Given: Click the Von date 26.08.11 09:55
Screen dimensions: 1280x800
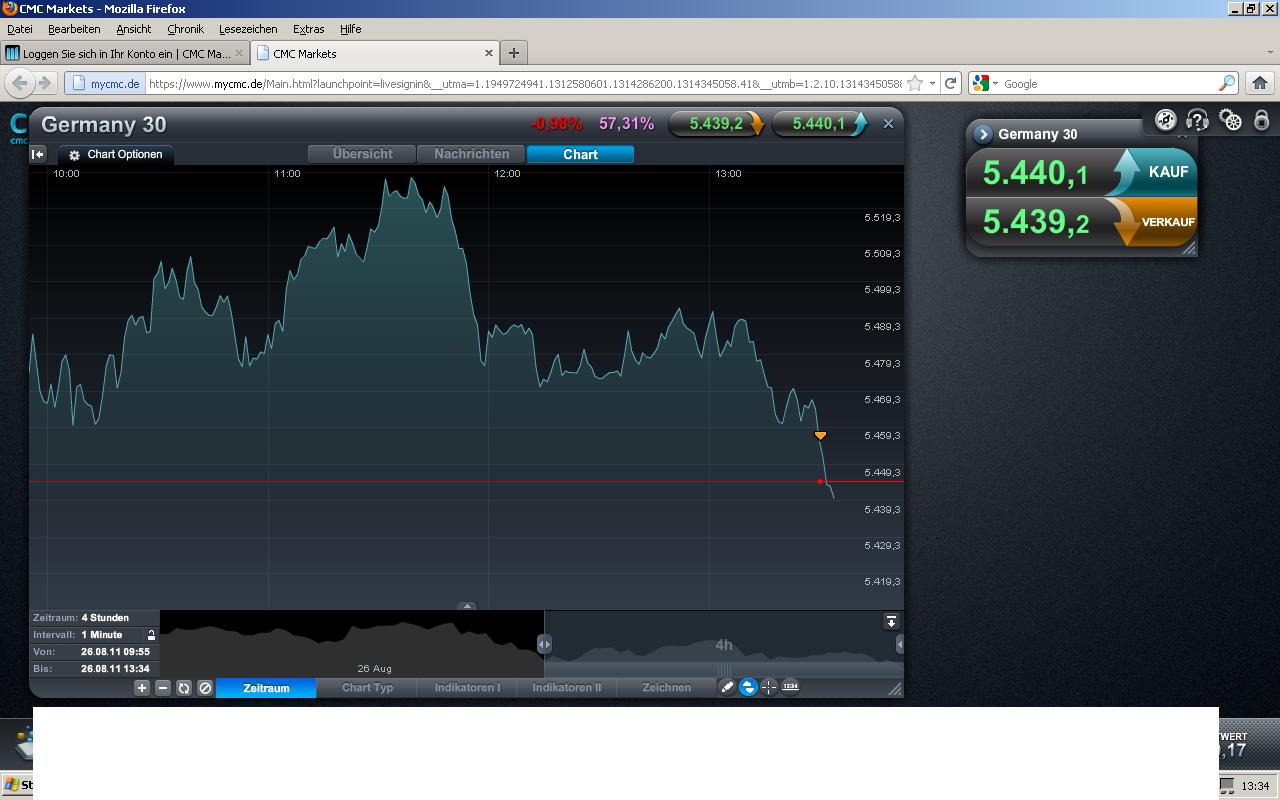Looking at the screenshot, I should coord(115,652).
